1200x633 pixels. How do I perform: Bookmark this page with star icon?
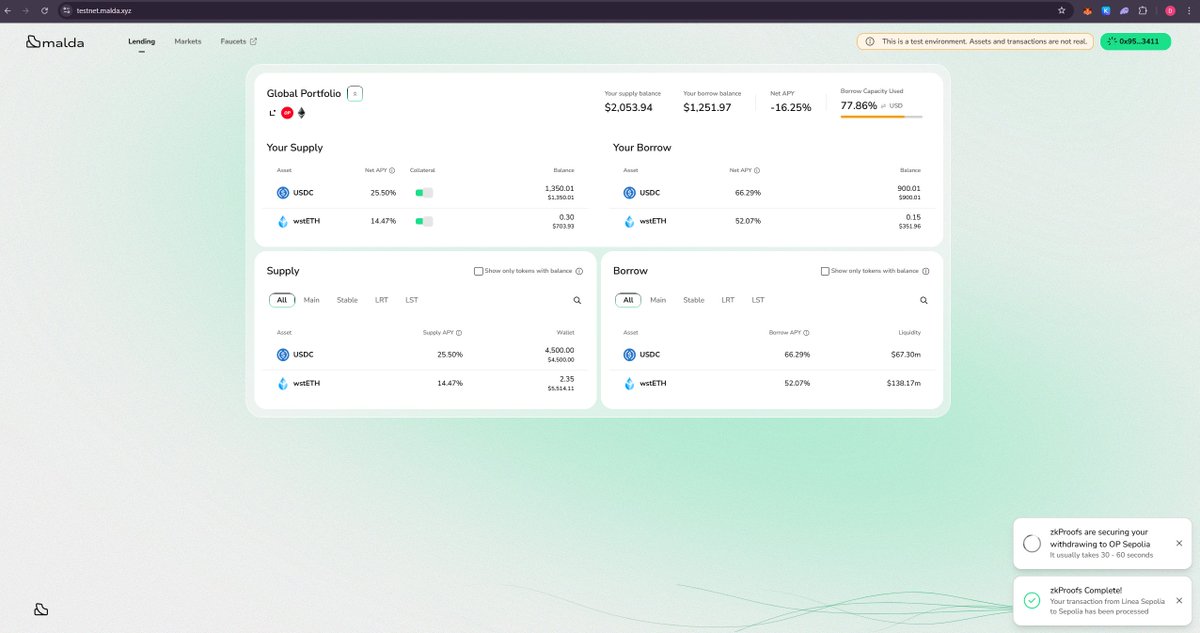(x=1061, y=10)
